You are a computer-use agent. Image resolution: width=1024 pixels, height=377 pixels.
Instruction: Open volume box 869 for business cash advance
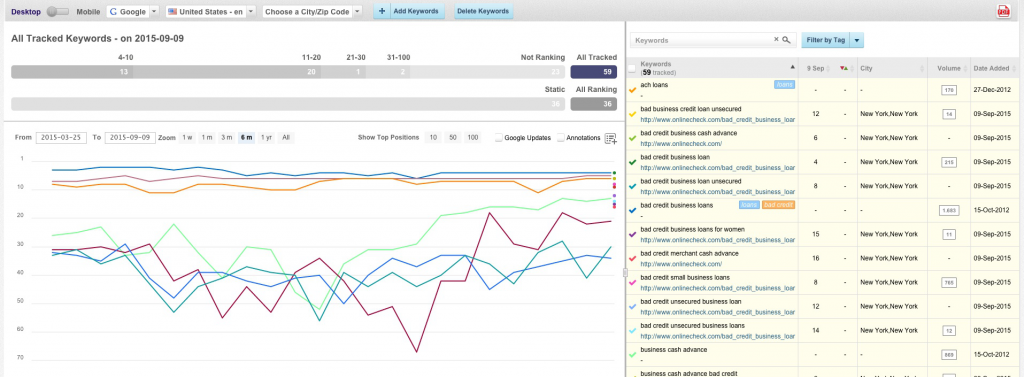948,355
